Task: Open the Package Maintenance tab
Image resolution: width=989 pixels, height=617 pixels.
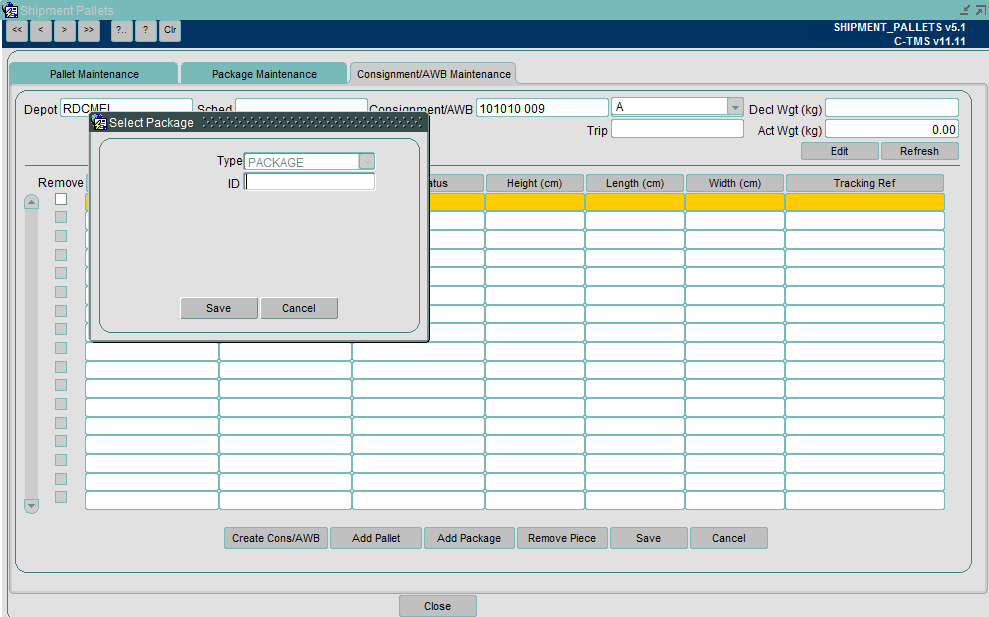Action: pos(264,74)
